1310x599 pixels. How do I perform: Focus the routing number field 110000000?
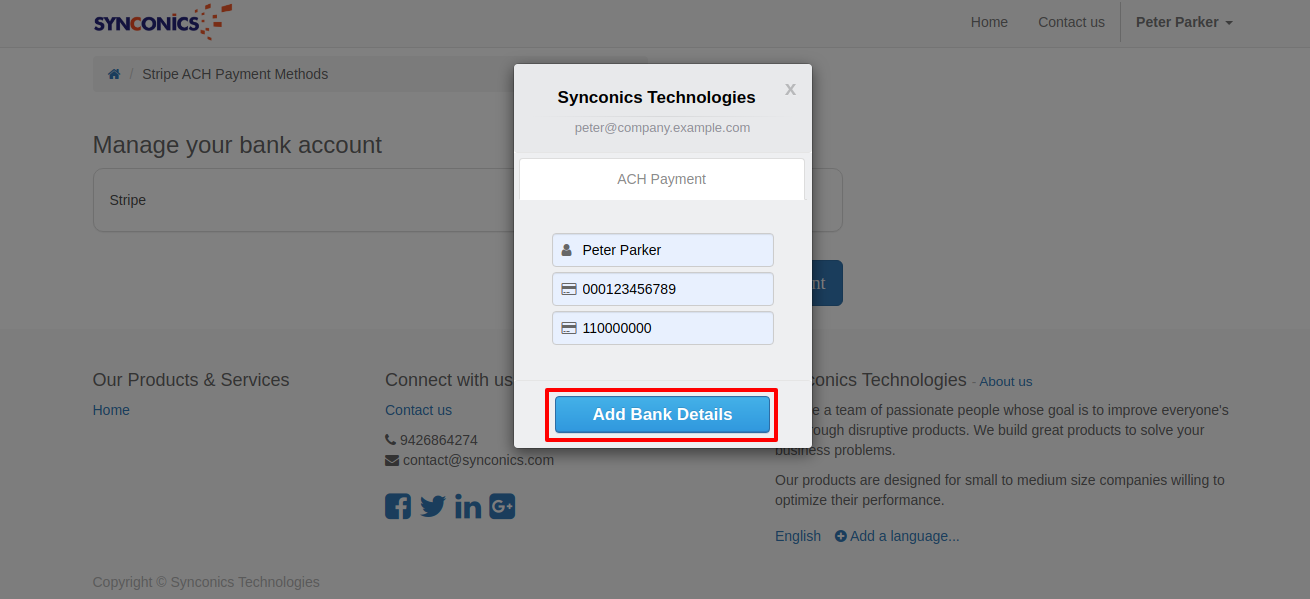tap(672, 328)
